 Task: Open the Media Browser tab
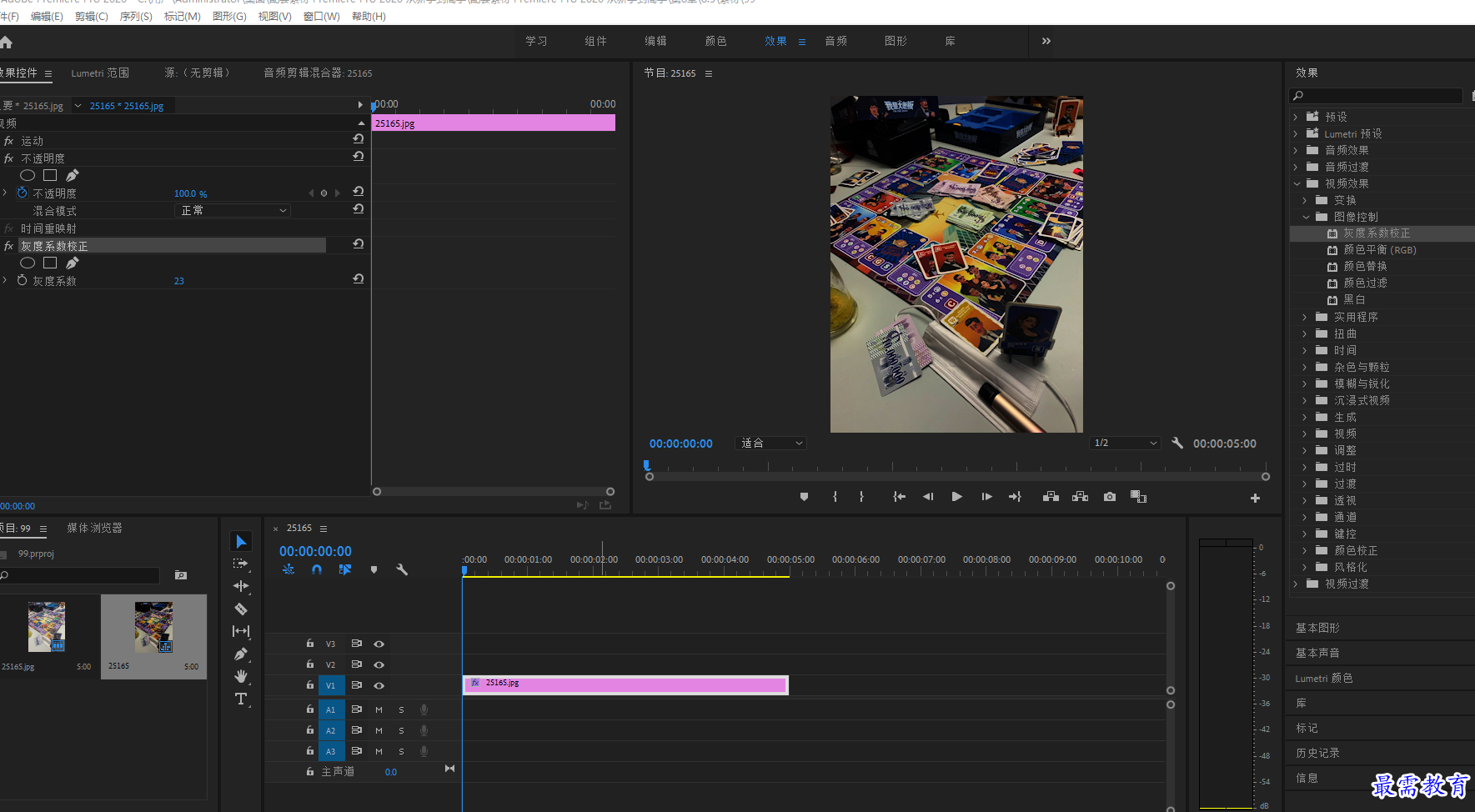coord(94,528)
